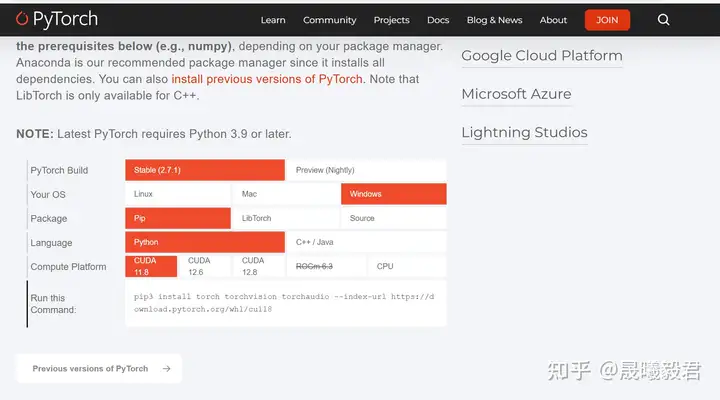Choose Linux as your OS
This screenshot has height=400, width=720.
pyautogui.click(x=178, y=194)
